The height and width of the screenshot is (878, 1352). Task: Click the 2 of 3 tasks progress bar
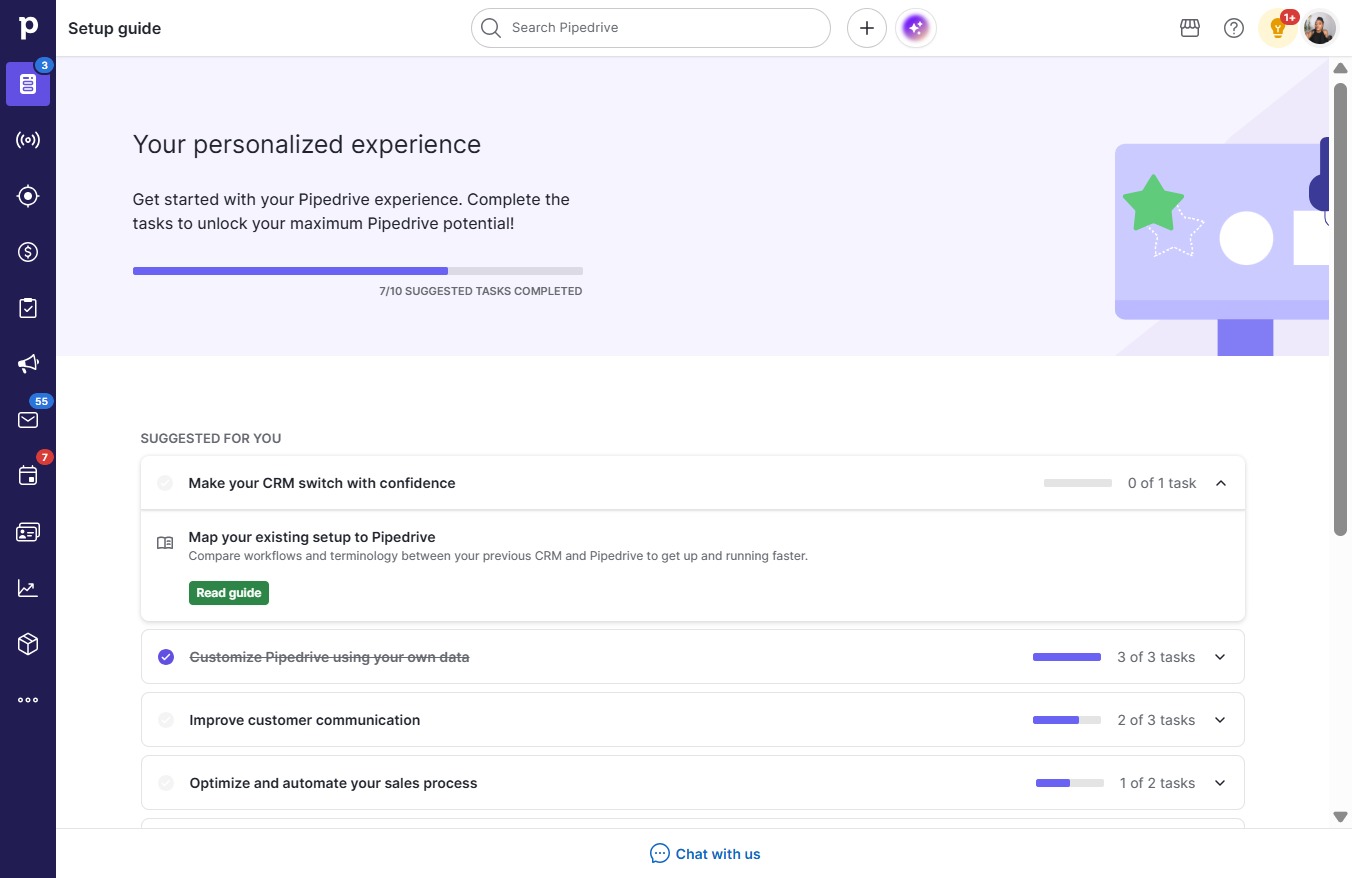[1067, 720]
